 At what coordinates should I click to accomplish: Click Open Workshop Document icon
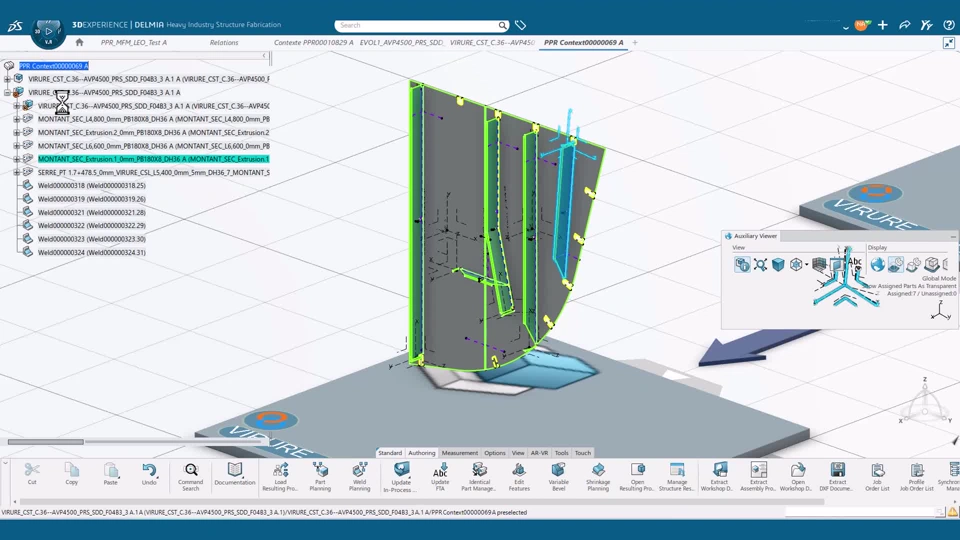coord(798,470)
